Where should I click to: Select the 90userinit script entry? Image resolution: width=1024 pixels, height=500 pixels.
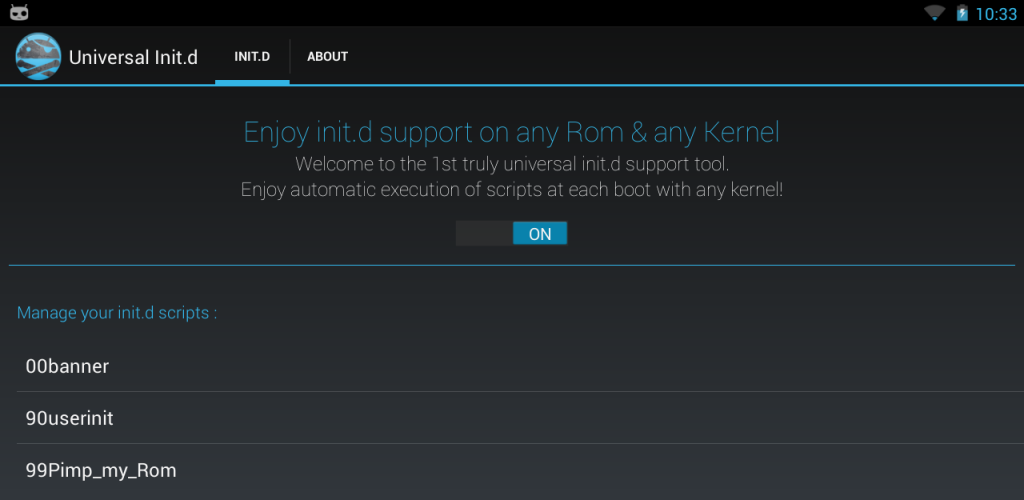coord(69,418)
